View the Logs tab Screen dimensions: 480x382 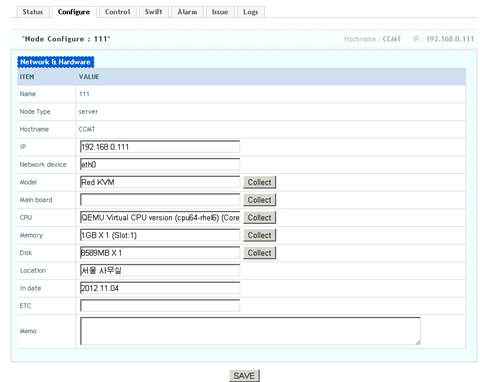251,12
